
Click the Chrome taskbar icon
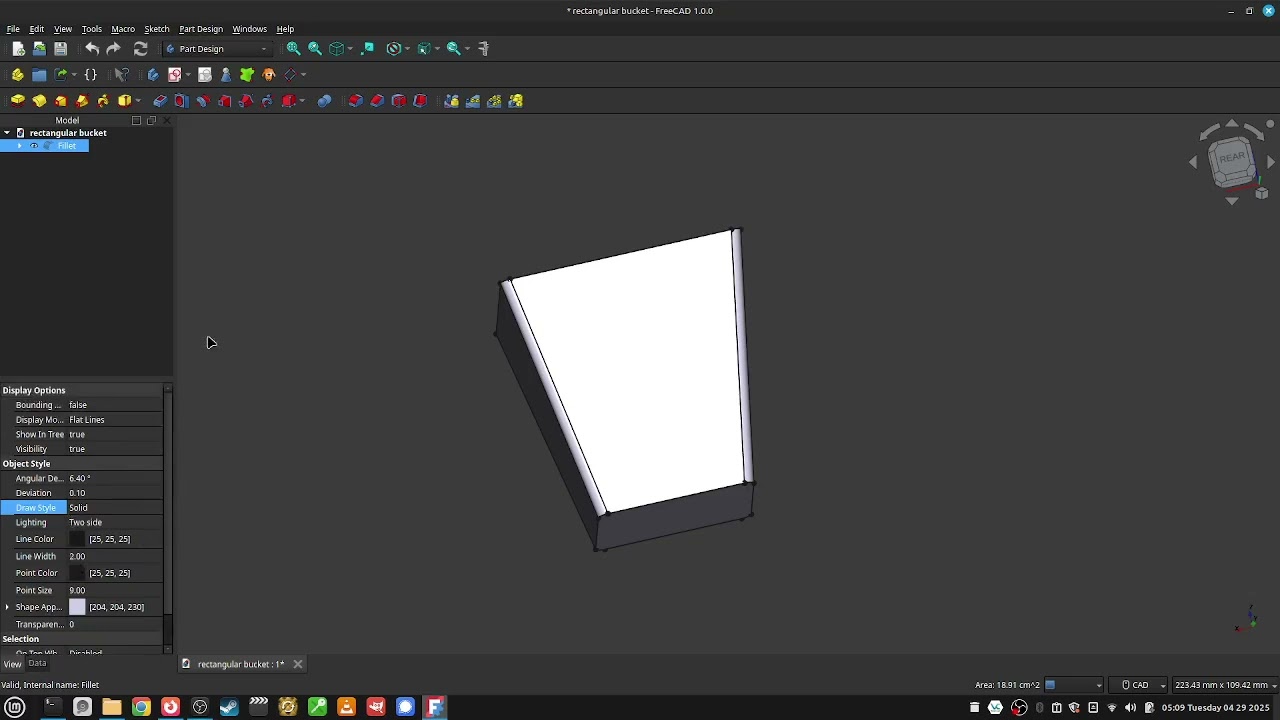point(141,707)
